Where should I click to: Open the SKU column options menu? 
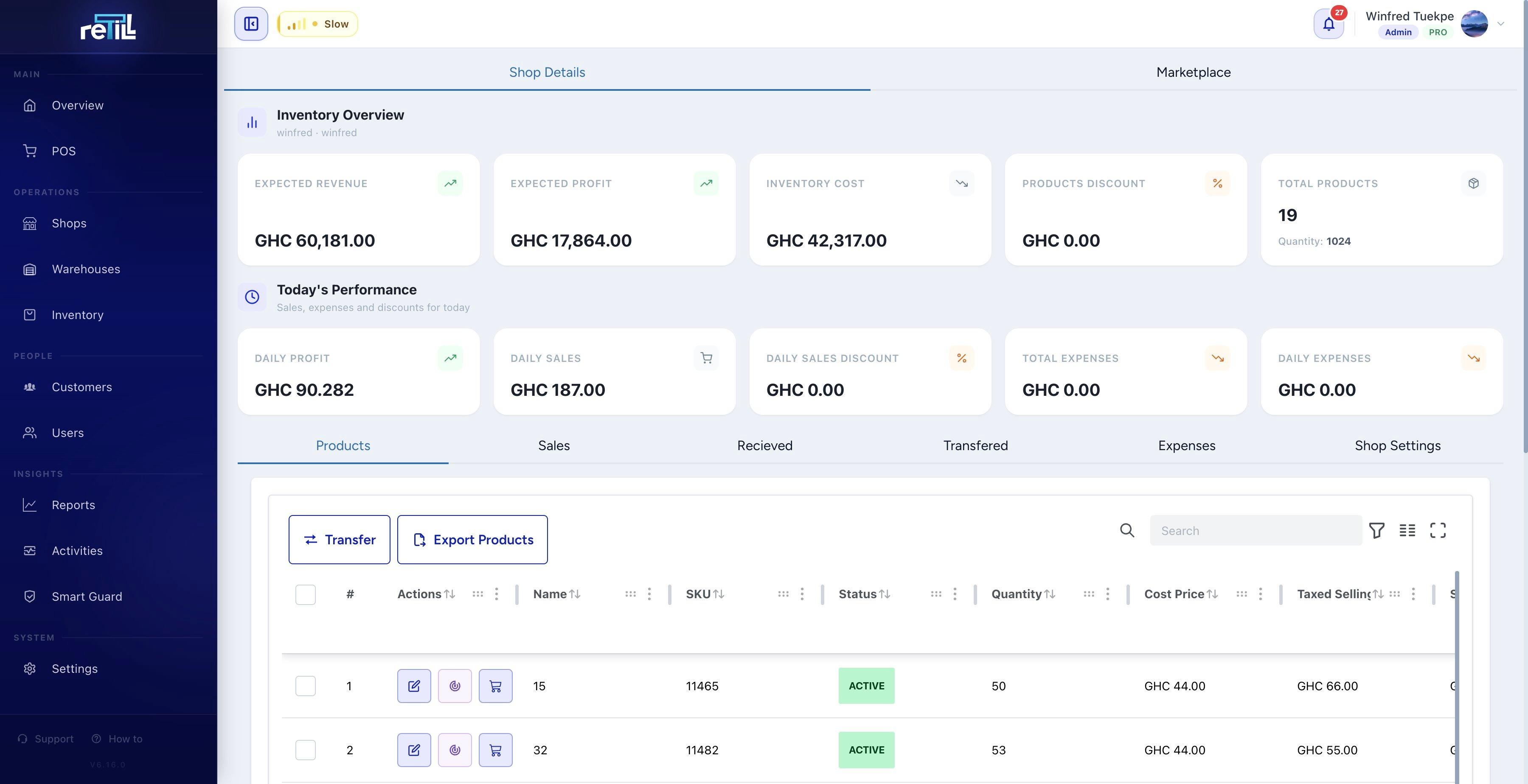(x=802, y=594)
